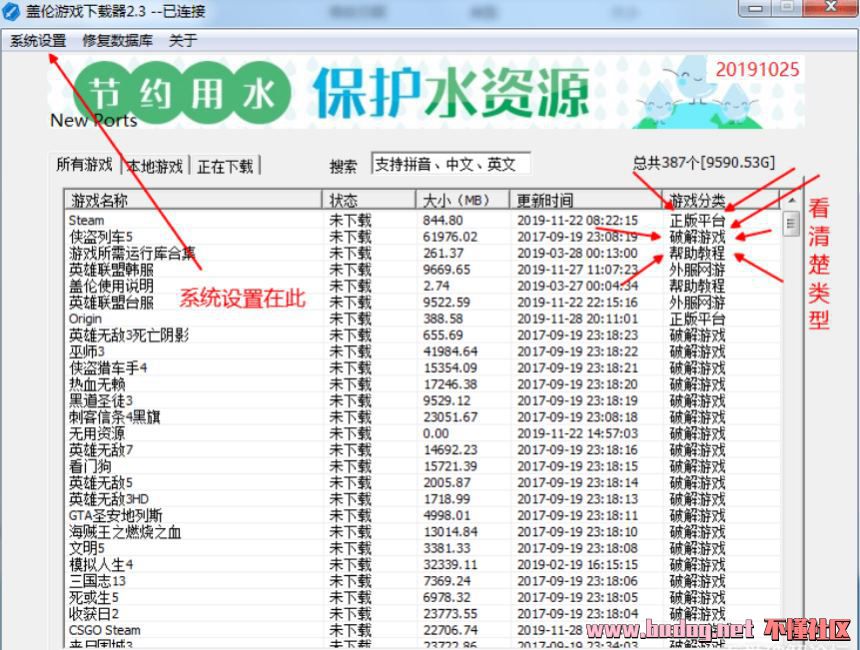Sort by 大小 (MB) column header
Viewport: 860px width, 650px height.
(x=463, y=200)
